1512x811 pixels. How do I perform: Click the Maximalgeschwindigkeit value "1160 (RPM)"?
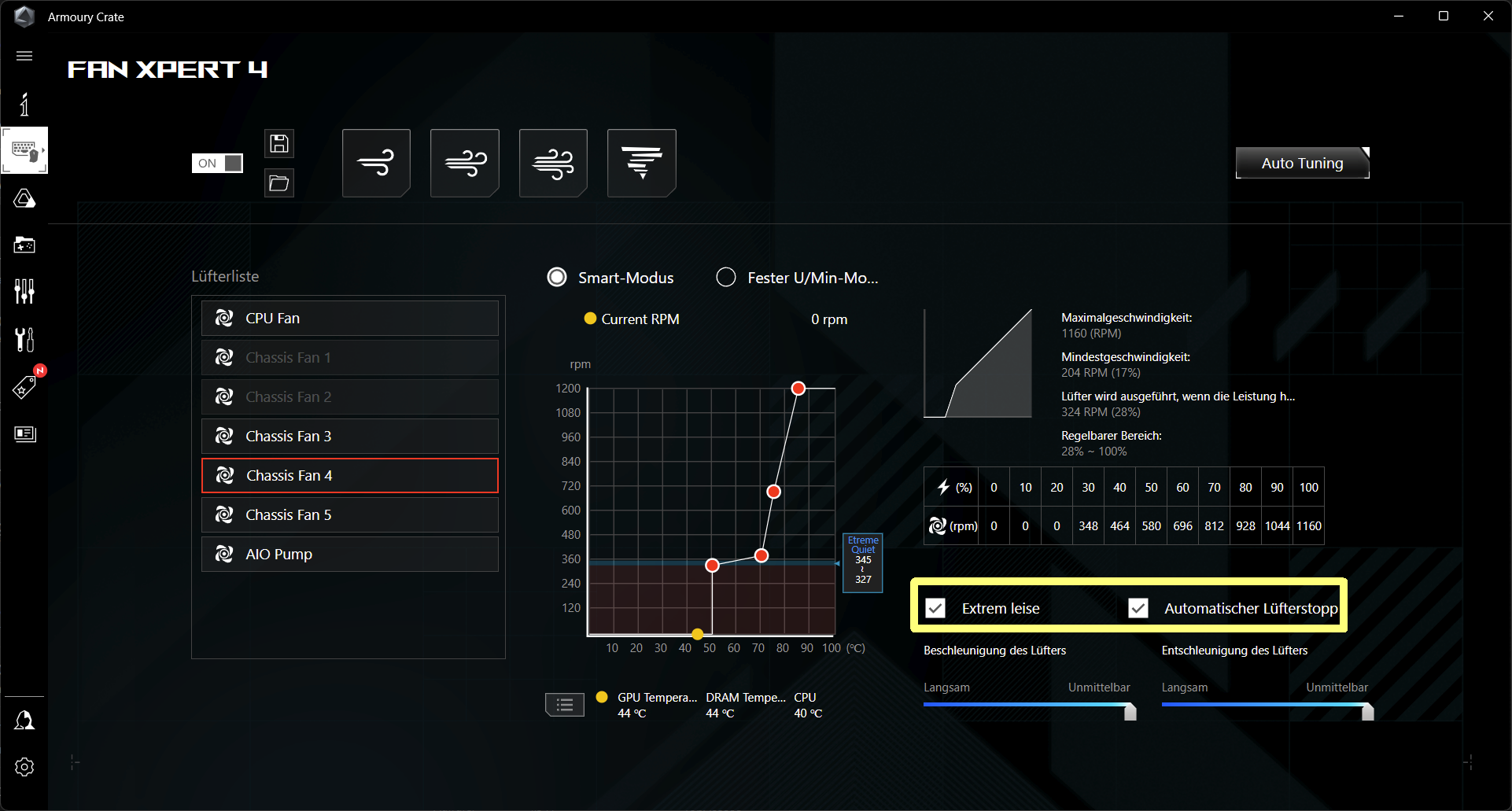coord(1091,334)
